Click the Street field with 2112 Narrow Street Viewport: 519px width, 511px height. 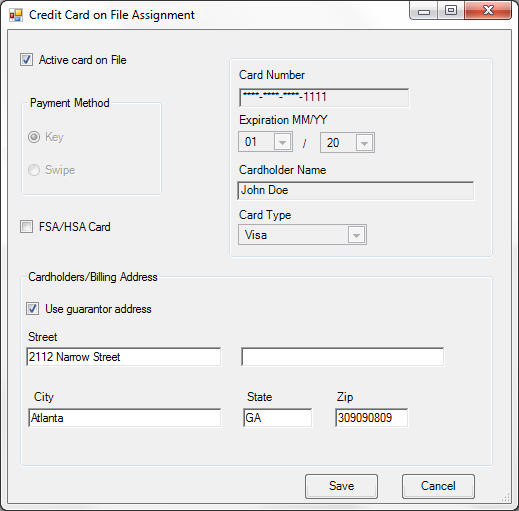click(124, 357)
